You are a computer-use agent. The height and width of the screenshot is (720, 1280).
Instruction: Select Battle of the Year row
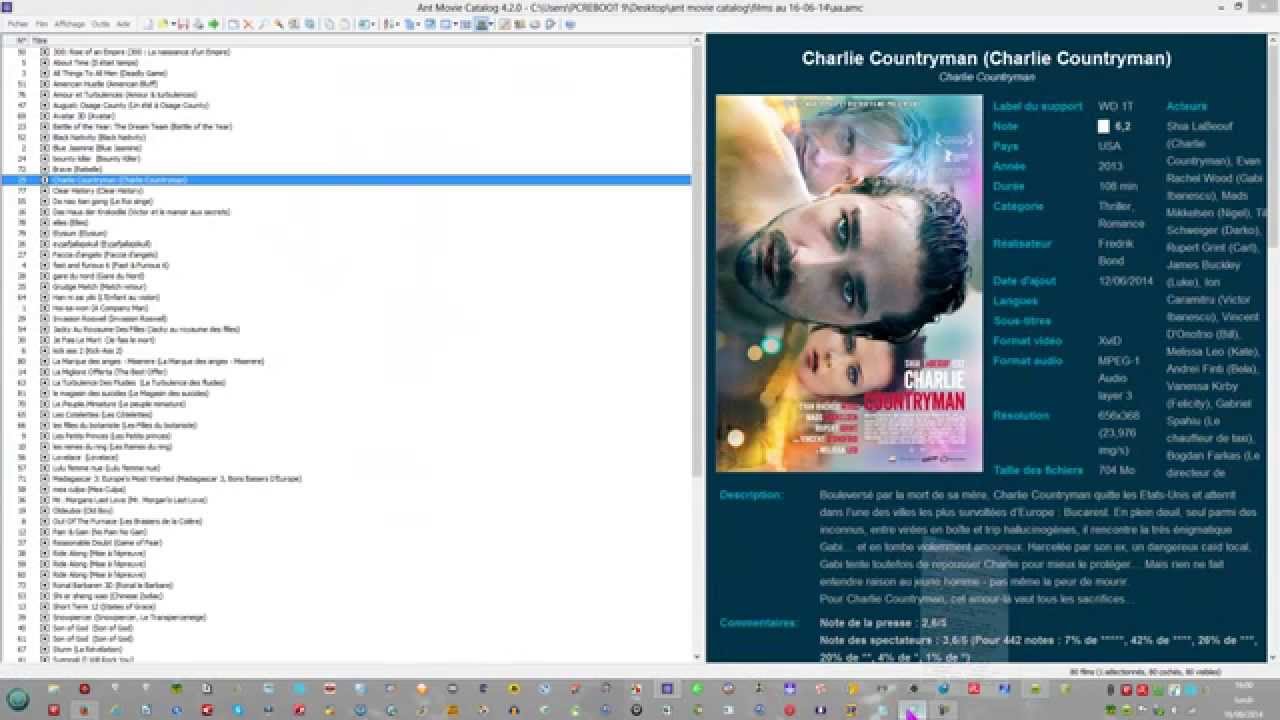click(x=346, y=126)
